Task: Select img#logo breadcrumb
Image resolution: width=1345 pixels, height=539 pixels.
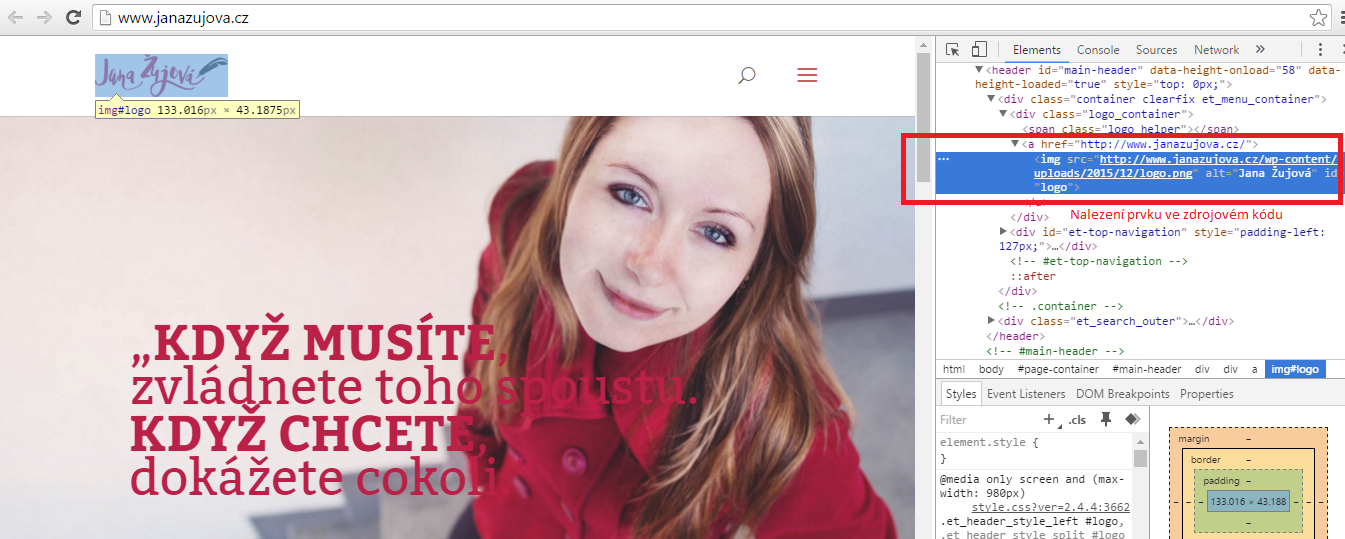Action: click(x=1294, y=369)
